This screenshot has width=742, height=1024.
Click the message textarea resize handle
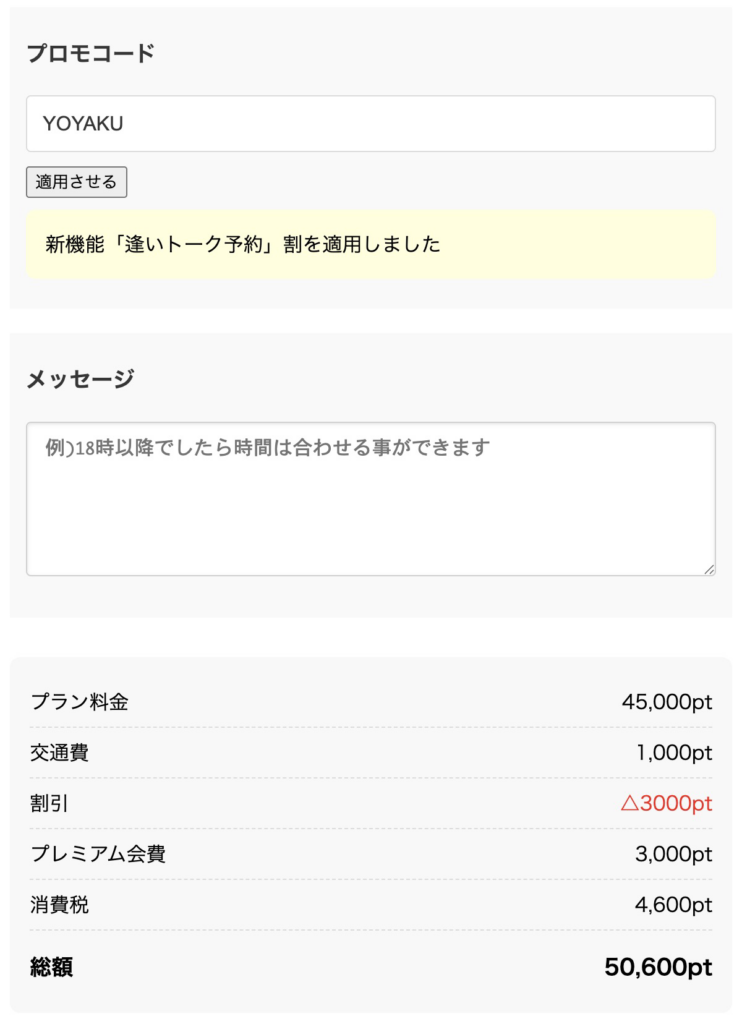[709, 569]
